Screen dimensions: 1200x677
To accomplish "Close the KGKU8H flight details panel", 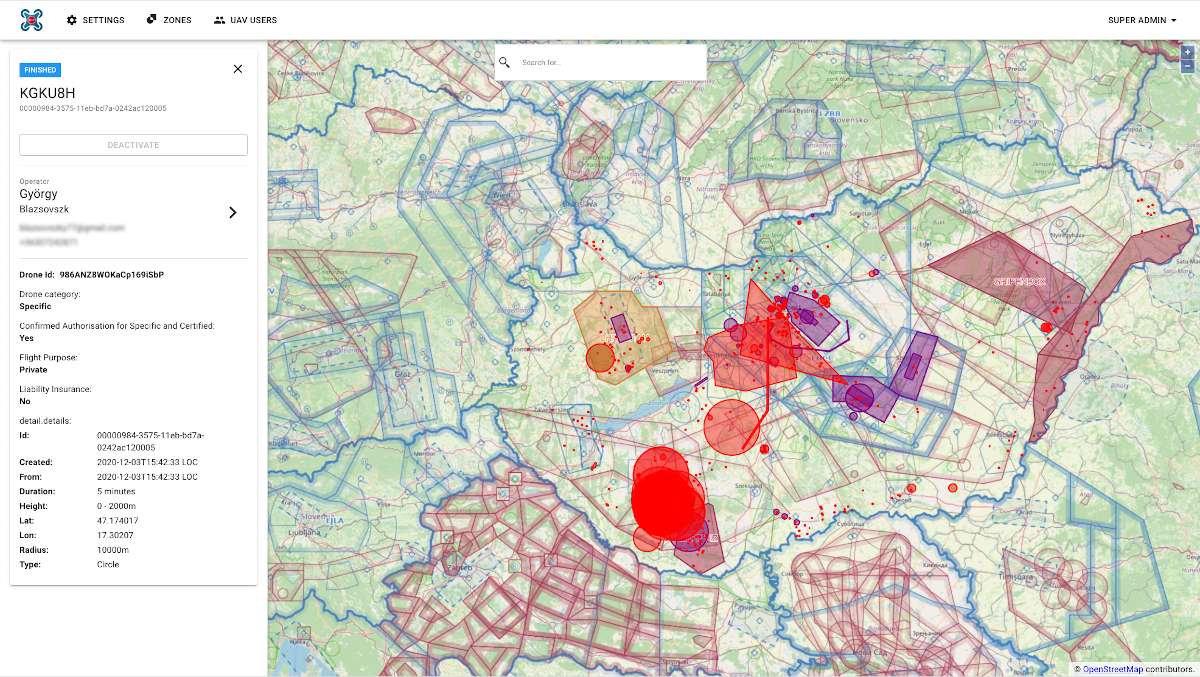I will [x=237, y=69].
